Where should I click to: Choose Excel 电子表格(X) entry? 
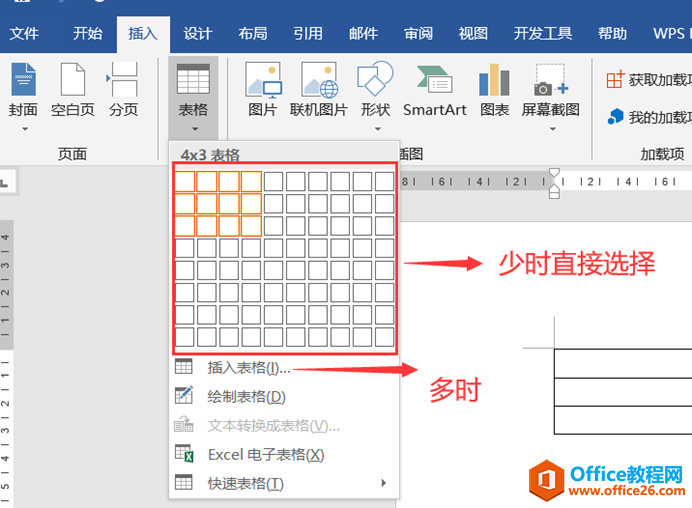point(285,455)
